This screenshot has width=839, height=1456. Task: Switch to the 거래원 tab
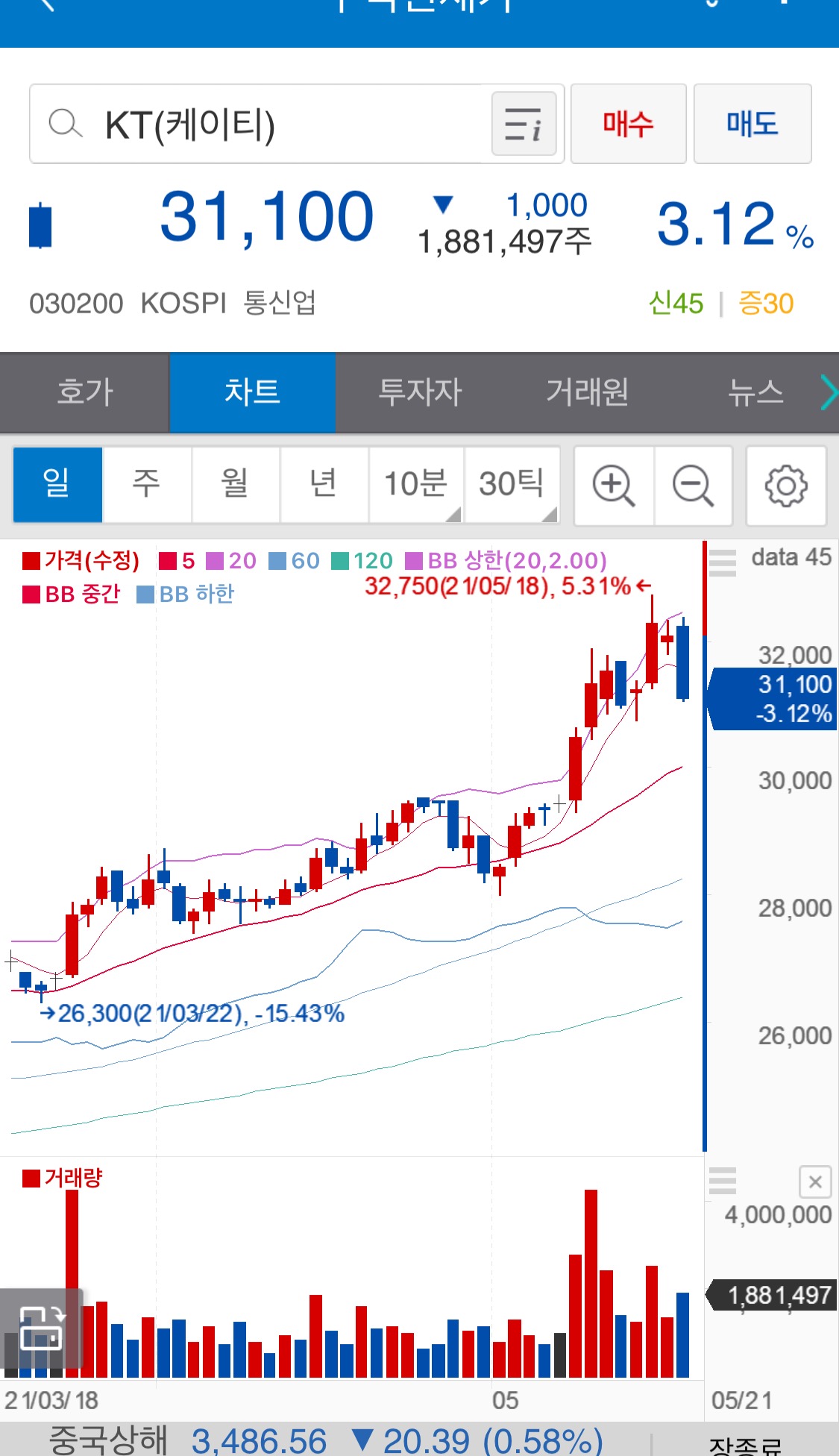pos(588,392)
